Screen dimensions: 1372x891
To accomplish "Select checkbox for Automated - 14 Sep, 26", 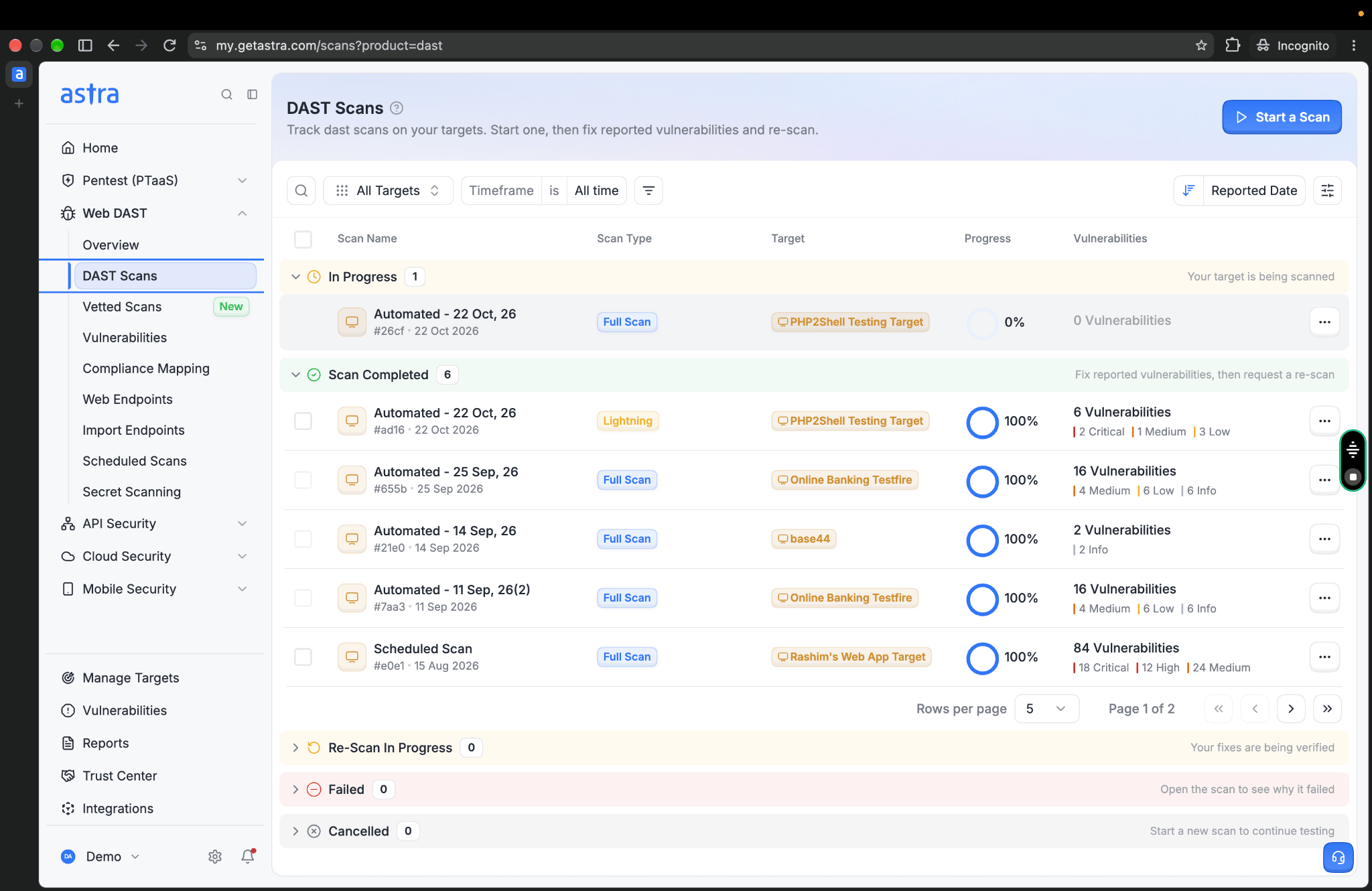I will (x=303, y=539).
